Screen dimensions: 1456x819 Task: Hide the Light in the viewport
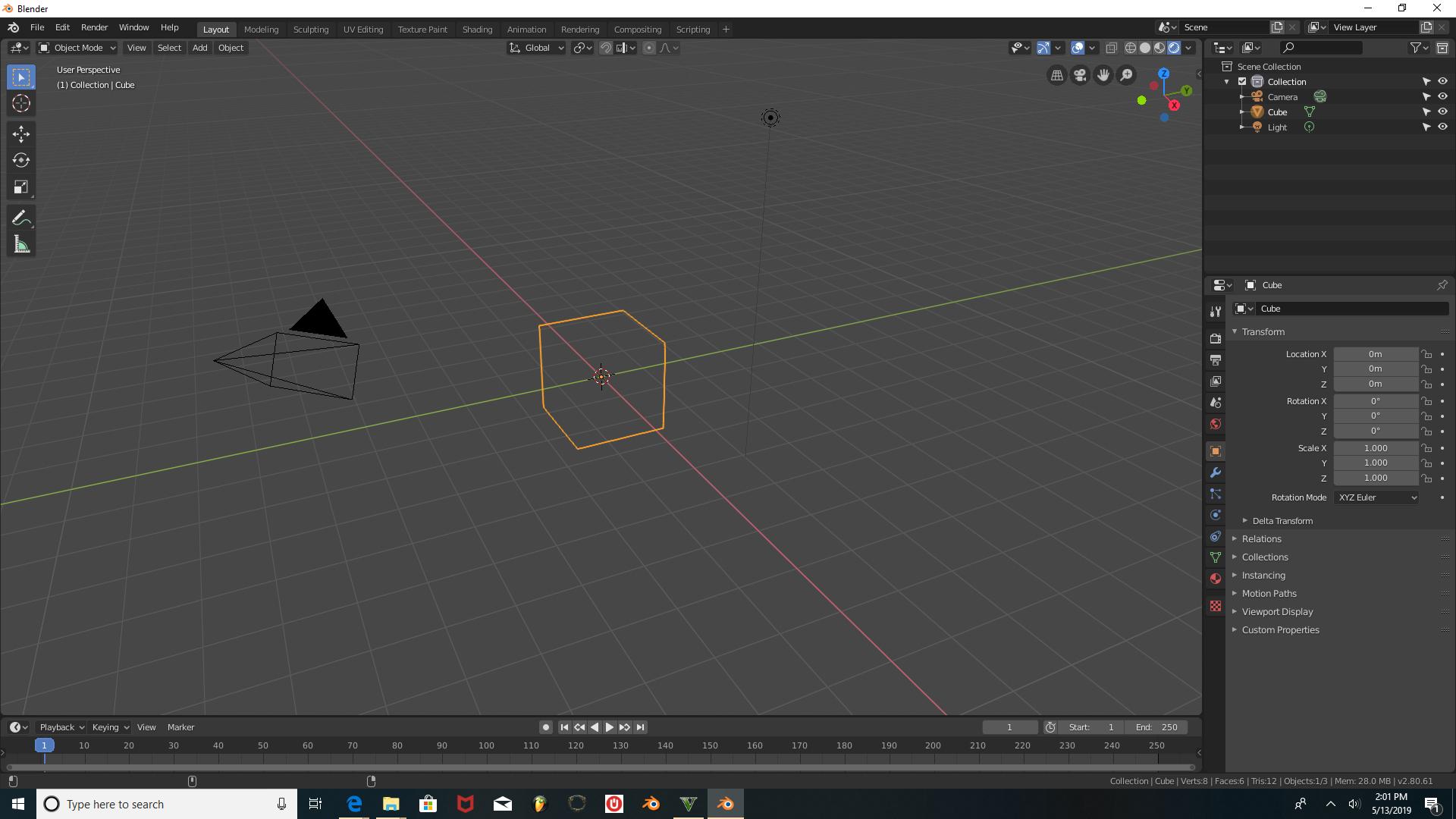point(1443,127)
